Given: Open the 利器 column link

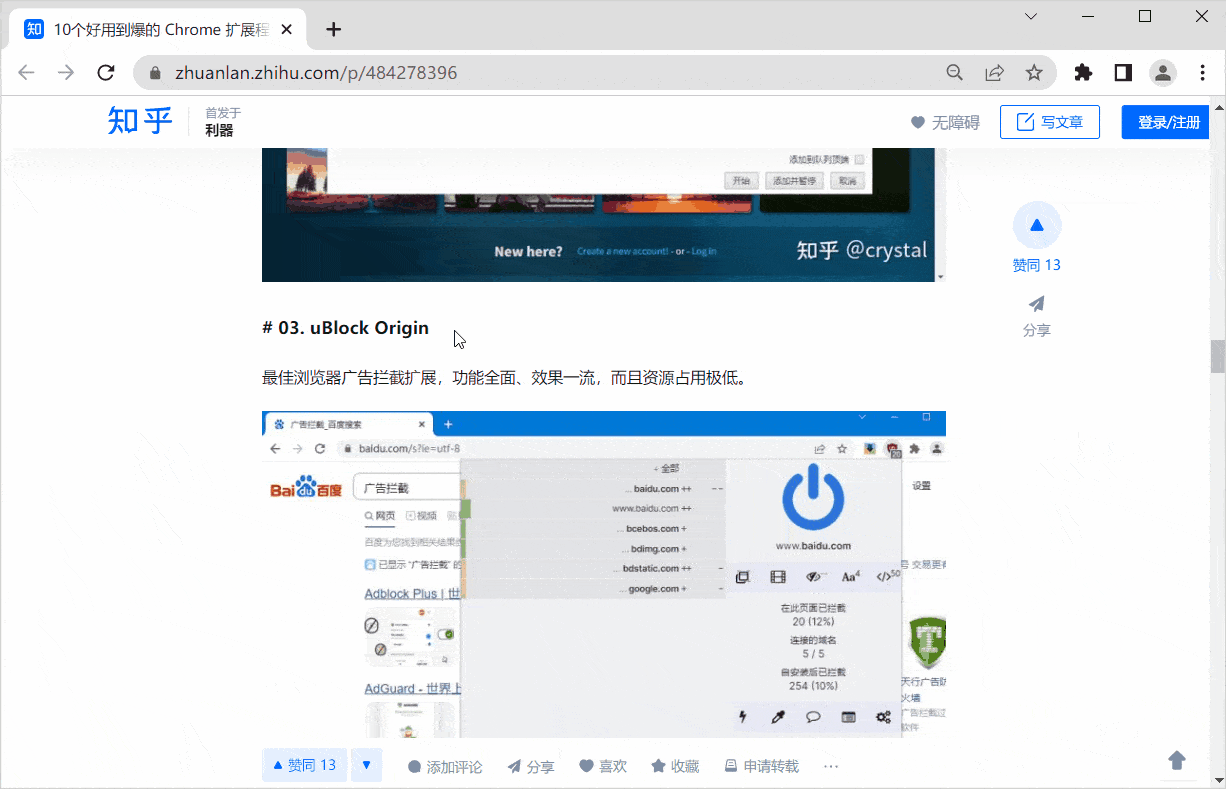Looking at the screenshot, I should point(219,130).
